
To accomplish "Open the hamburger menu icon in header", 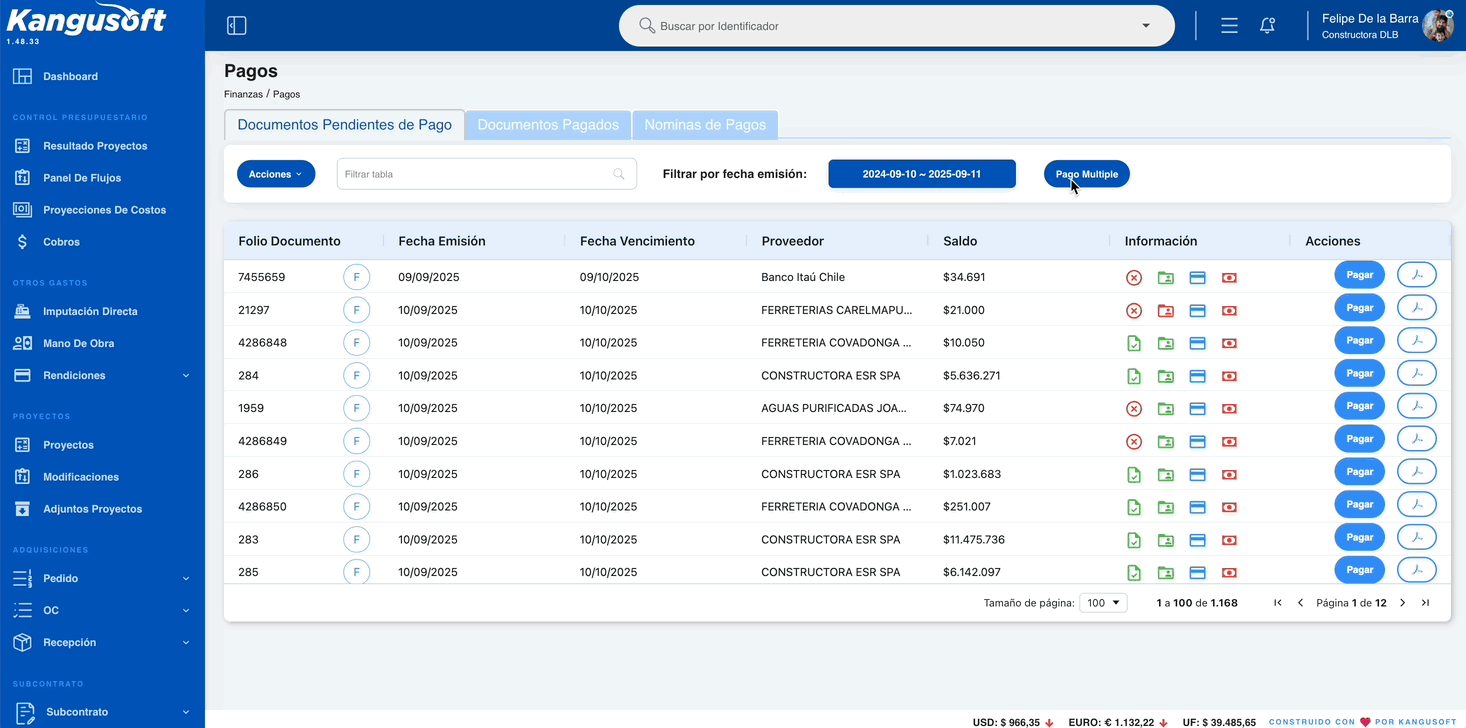I will pos(1229,26).
